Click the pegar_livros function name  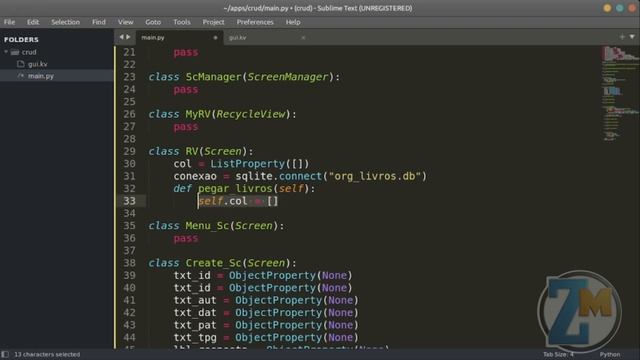pos(235,189)
